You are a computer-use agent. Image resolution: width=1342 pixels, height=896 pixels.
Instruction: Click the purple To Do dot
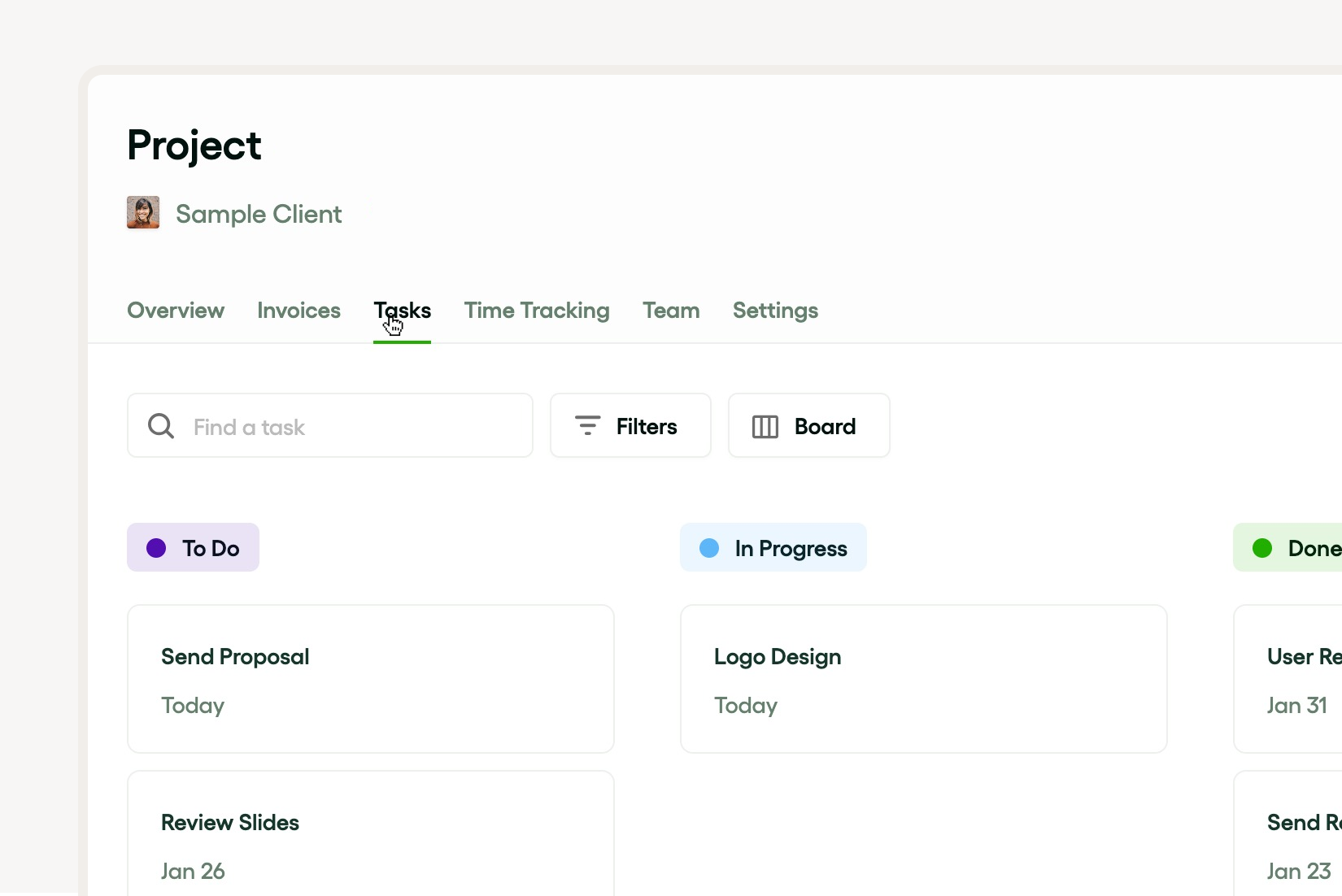(x=156, y=548)
